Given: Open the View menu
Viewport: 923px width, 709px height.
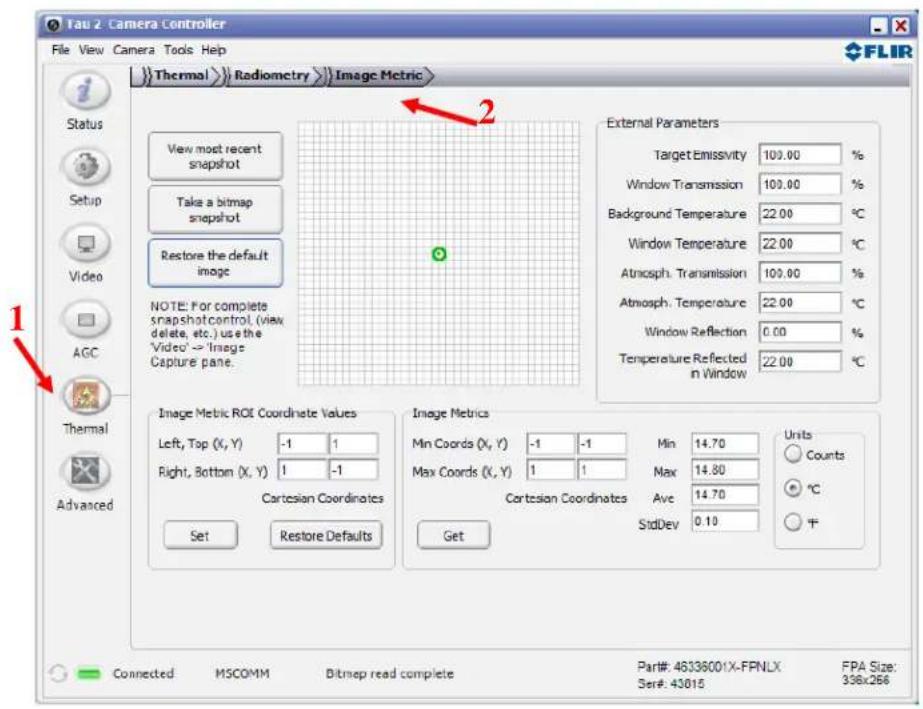Looking at the screenshot, I should [91, 50].
